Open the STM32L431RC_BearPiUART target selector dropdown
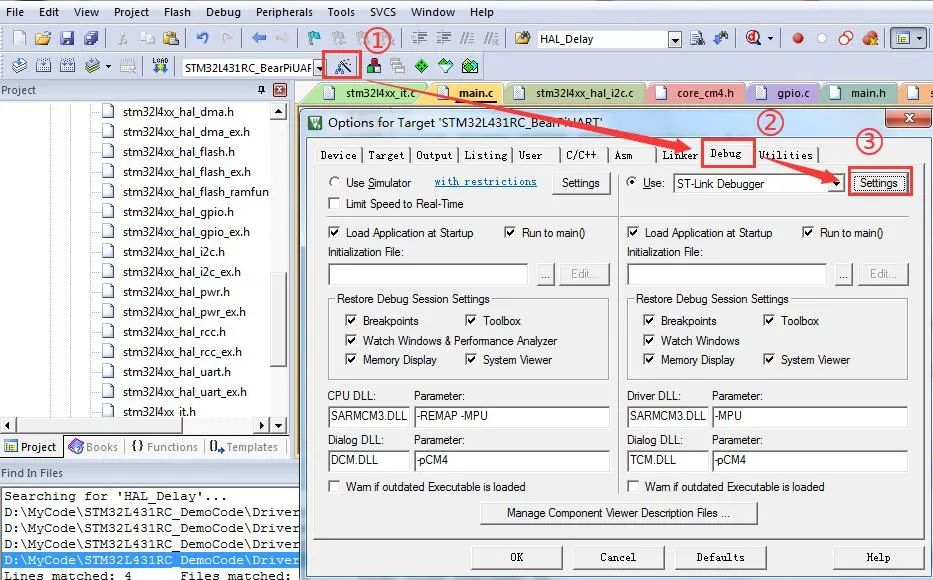 click(x=320, y=68)
